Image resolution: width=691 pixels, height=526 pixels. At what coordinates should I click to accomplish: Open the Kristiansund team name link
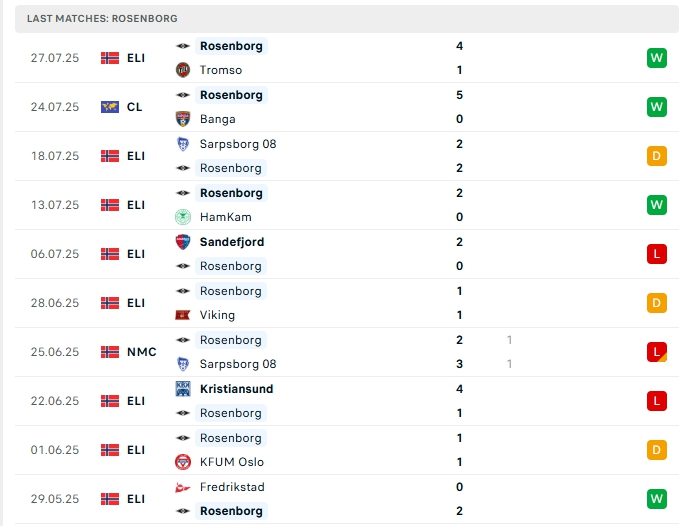[x=237, y=389]
